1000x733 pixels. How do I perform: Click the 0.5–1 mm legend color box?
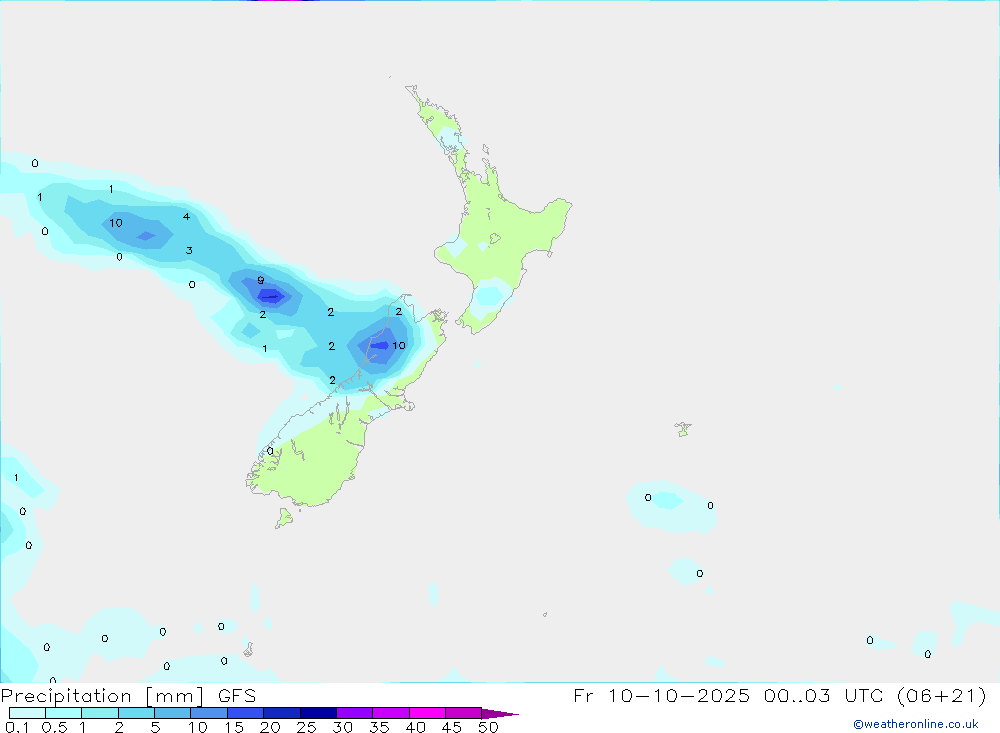[x=64, y=713]
